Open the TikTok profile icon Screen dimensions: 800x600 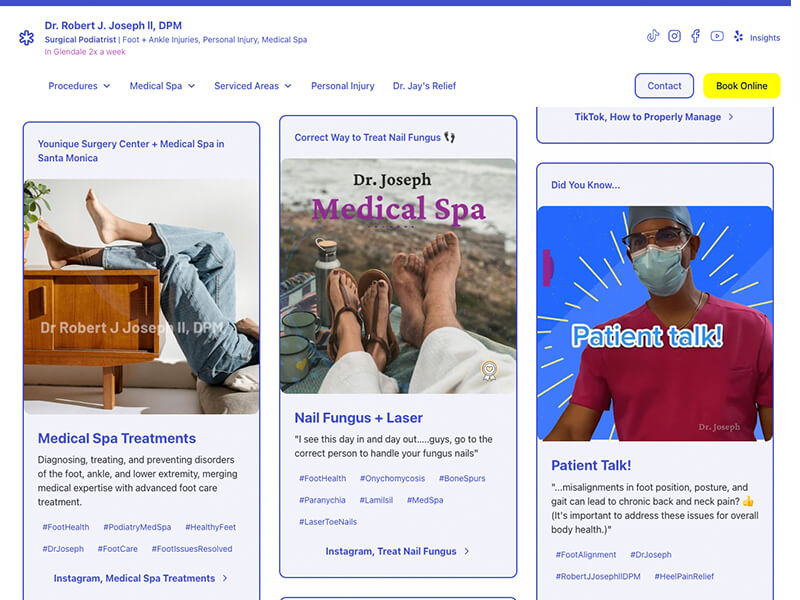[653, 36]
